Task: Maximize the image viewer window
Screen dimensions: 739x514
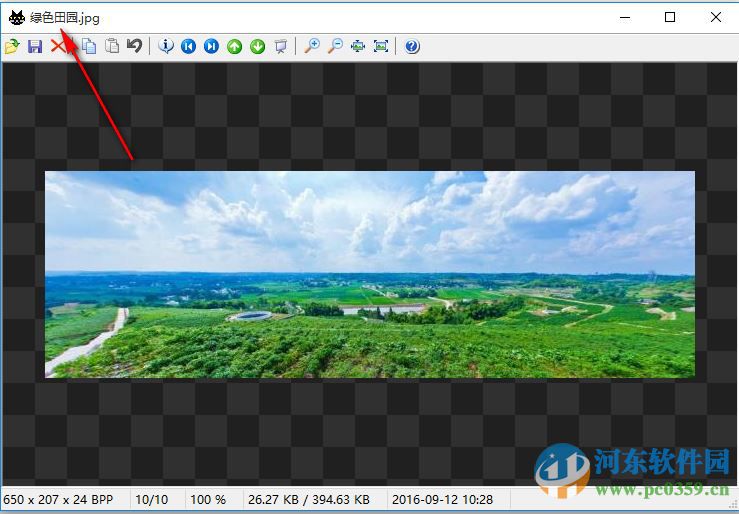Action: (x=670, y=17)
